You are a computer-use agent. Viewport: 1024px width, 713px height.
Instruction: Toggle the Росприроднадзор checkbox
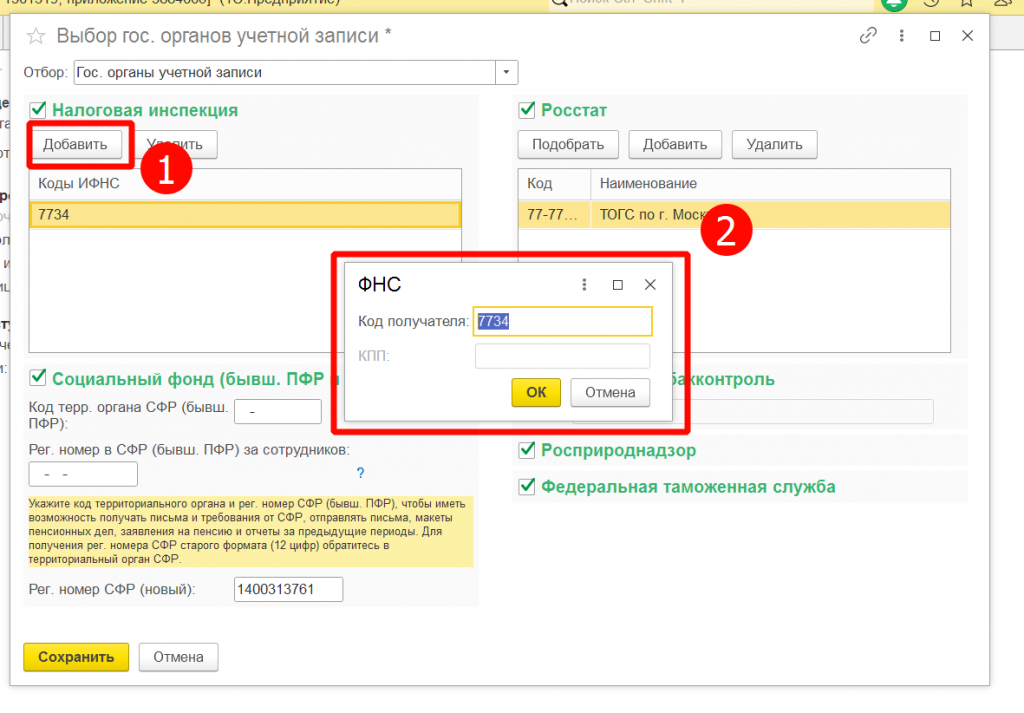click(527, 449)
